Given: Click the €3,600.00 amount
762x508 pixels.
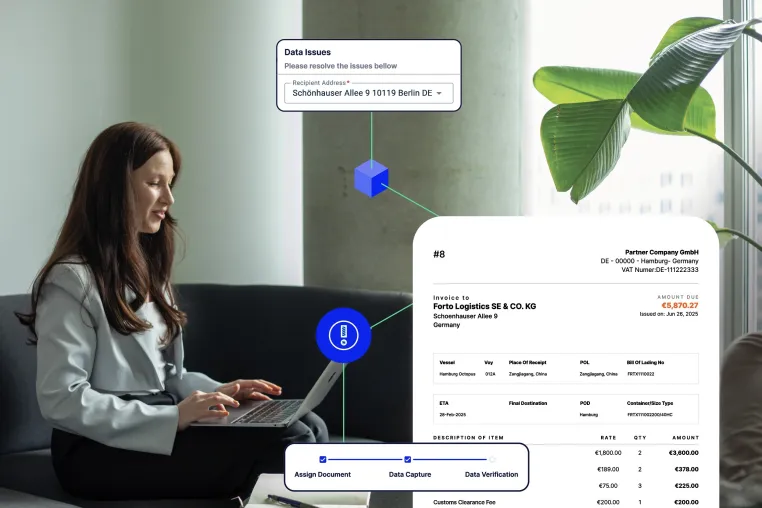Looking at the screenshot, I should pos(684,453).
